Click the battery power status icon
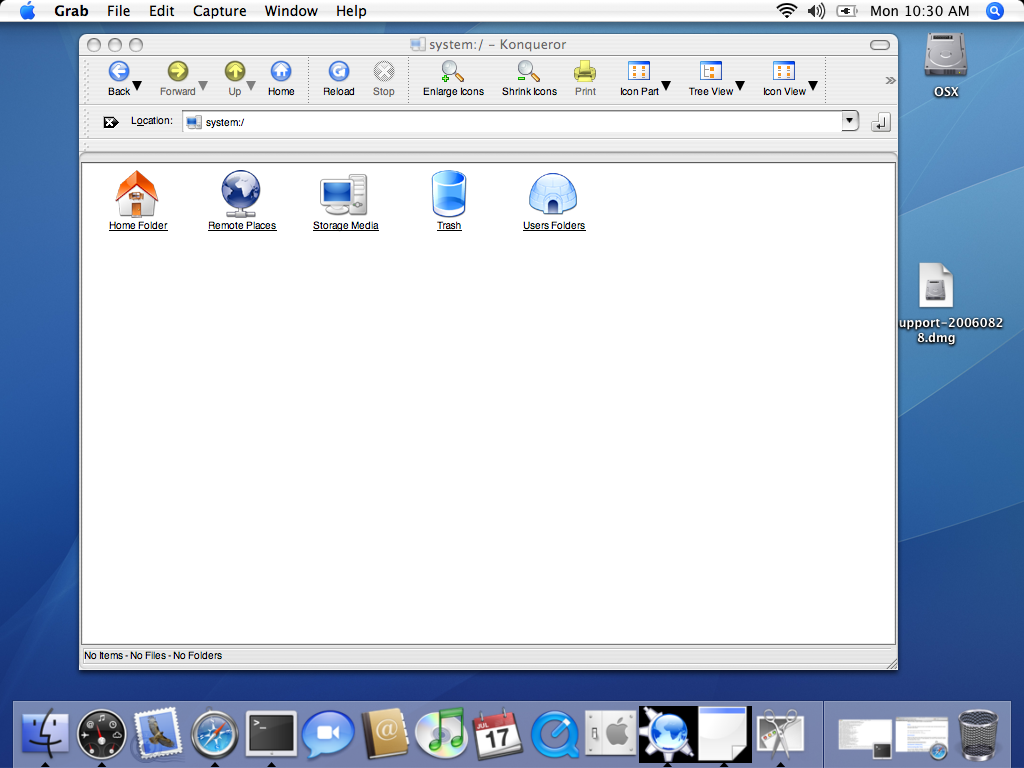The height and width of the screenshot is (768, 1024). tap(846, 11)
